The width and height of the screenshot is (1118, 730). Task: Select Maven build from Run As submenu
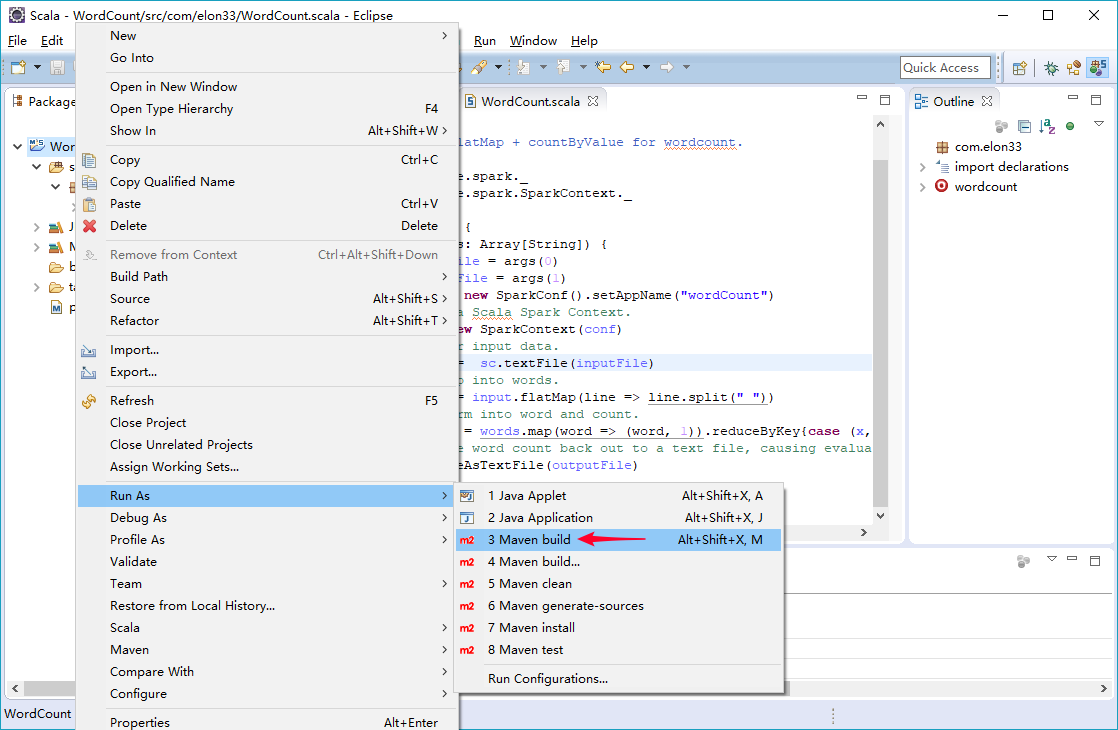[x=618, y=540]
